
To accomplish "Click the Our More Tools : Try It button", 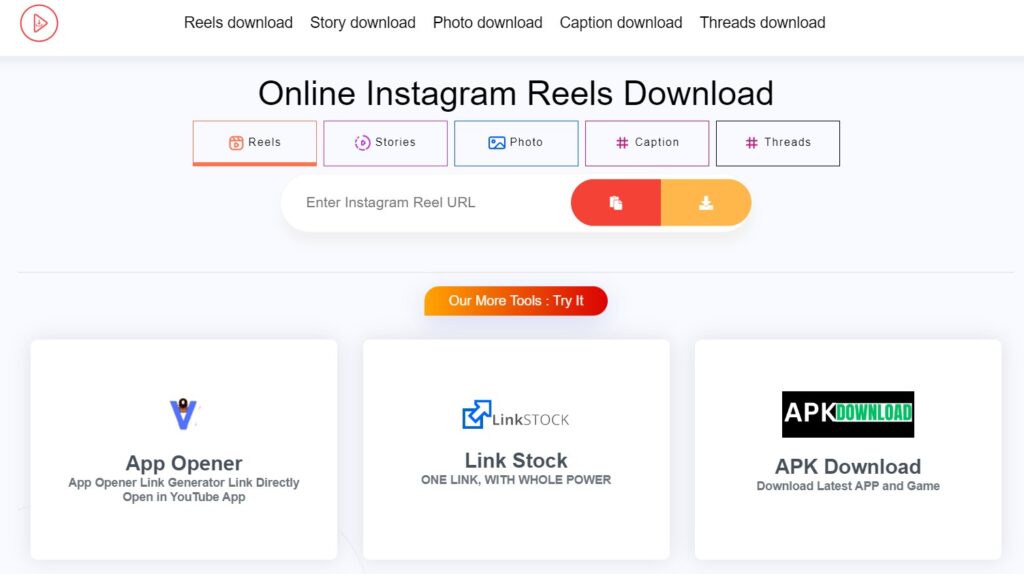I will [x=516, y=301].
